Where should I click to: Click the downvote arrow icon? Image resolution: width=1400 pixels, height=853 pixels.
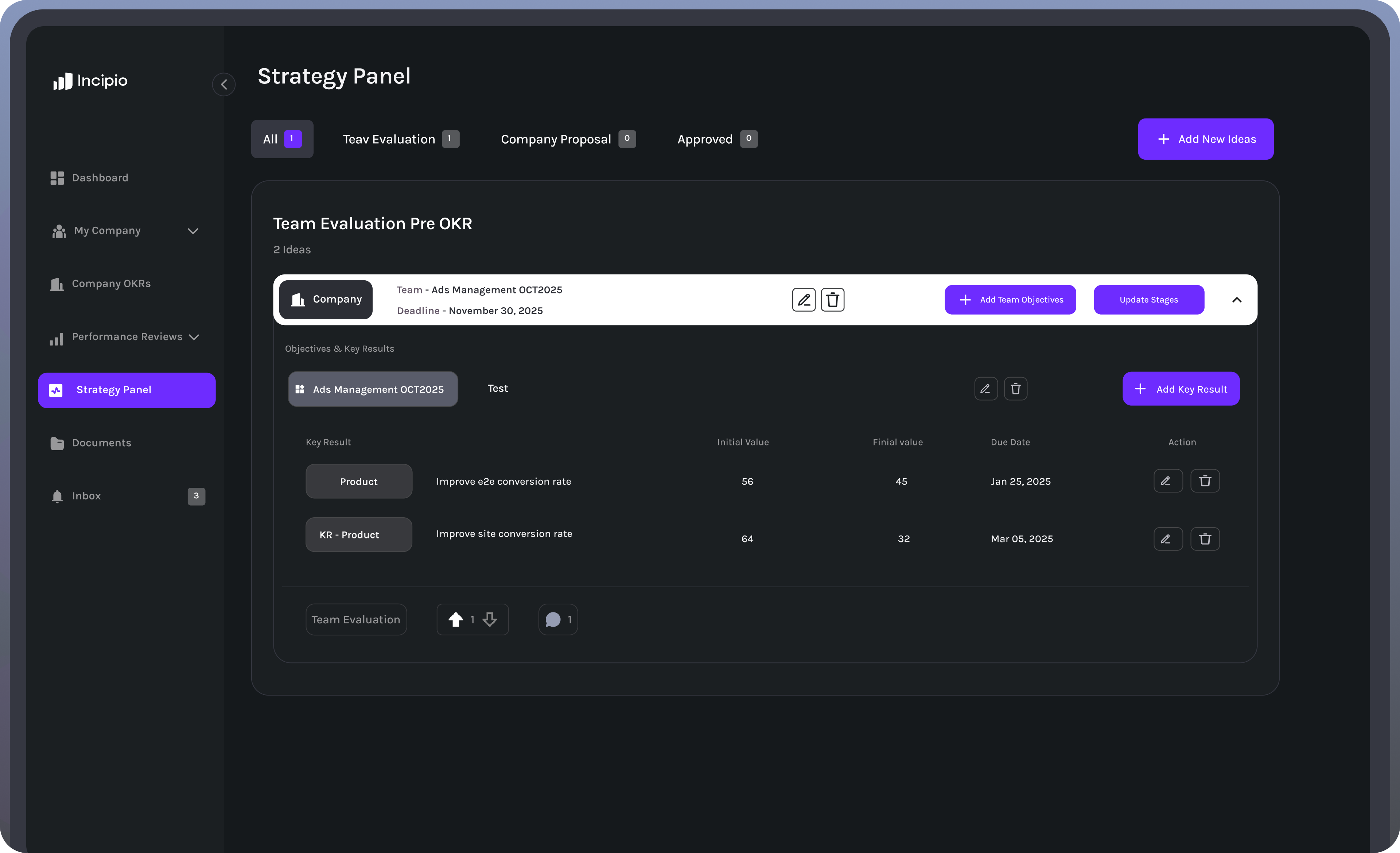point(490,619)
